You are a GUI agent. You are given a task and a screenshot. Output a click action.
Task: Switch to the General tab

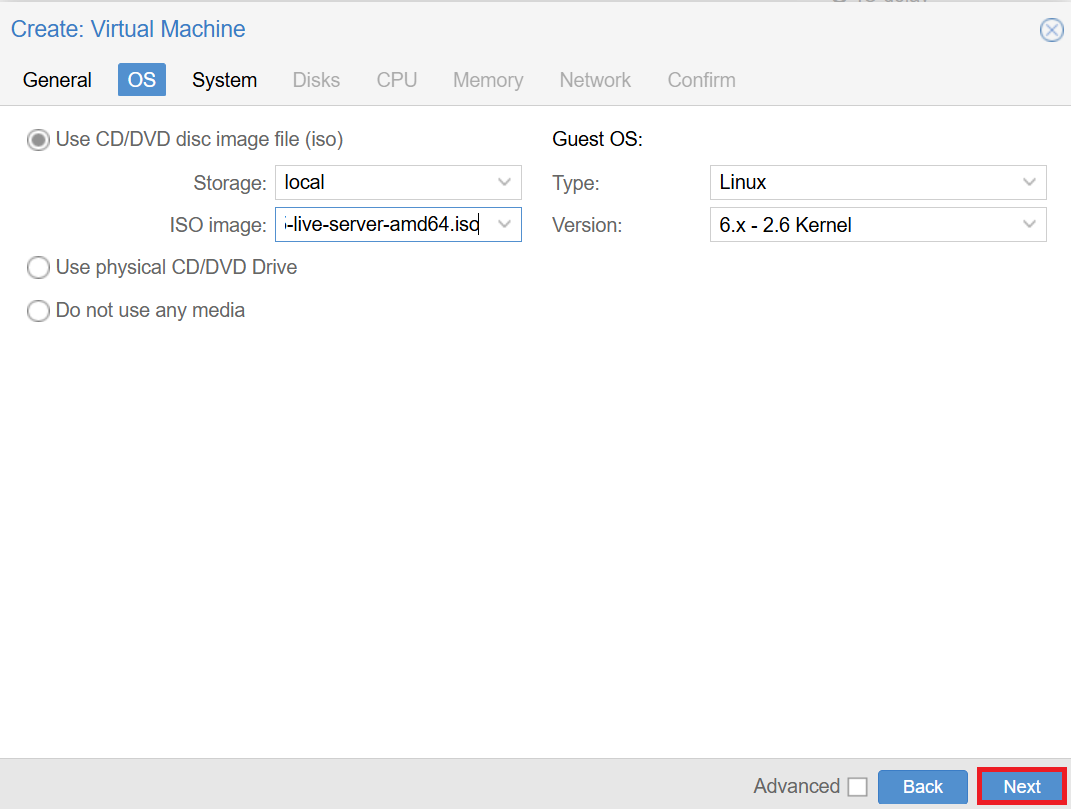click(x=57, y=80)
